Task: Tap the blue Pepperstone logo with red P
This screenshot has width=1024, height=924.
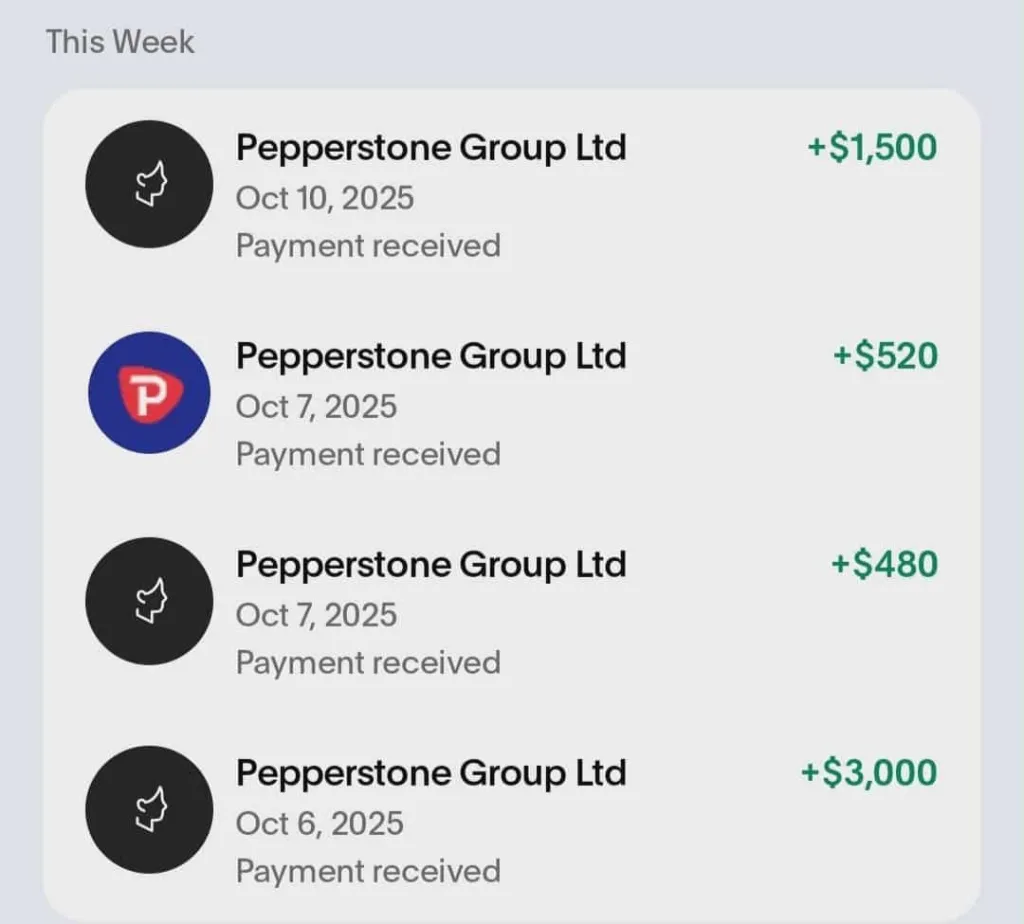Action: 150,393
